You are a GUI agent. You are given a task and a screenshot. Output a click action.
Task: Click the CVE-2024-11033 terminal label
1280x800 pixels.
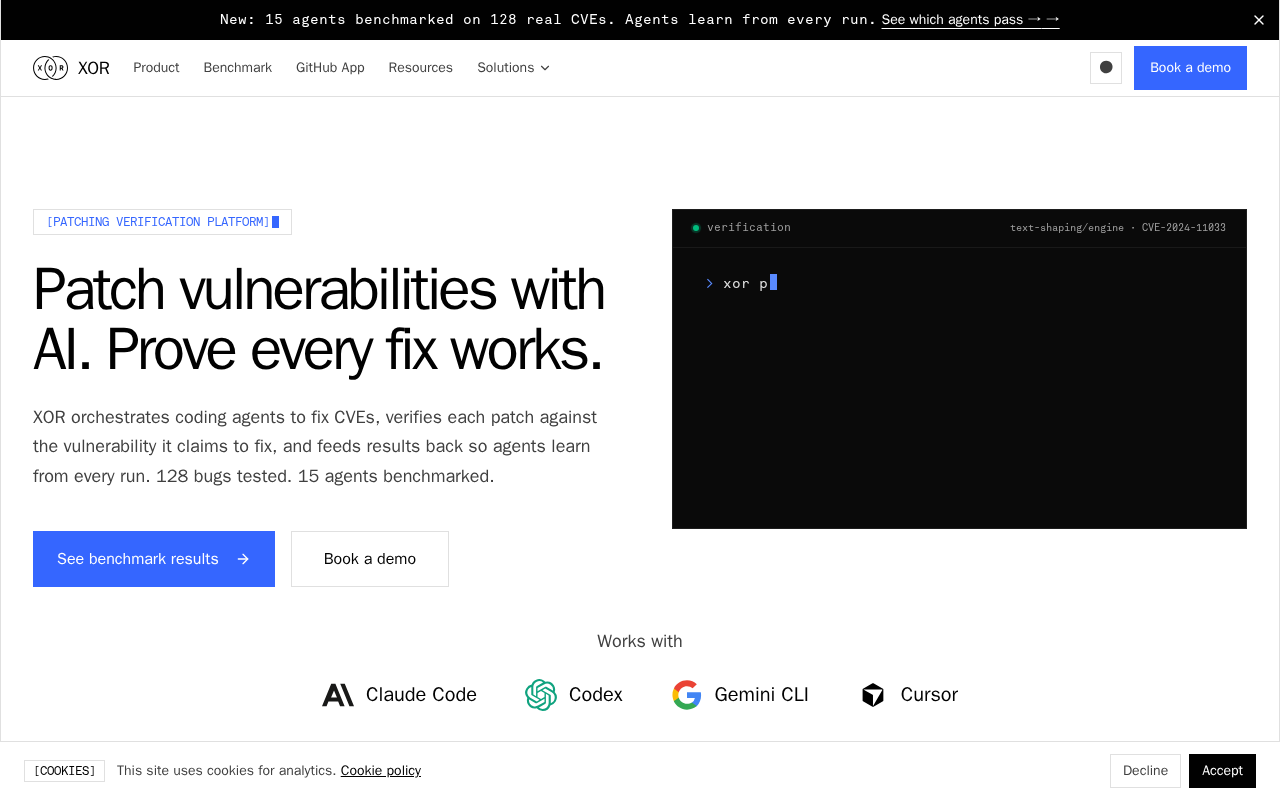pos(1184,228)
